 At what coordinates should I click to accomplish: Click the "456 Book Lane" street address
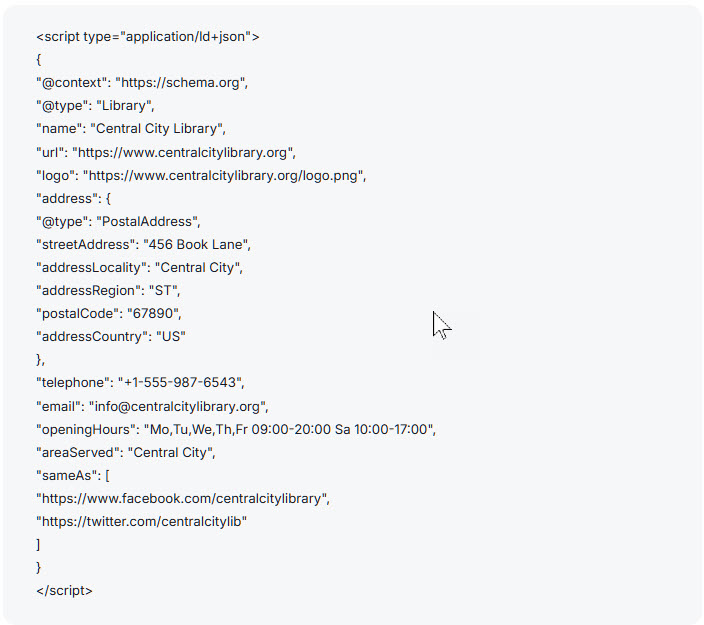point(197,244)
